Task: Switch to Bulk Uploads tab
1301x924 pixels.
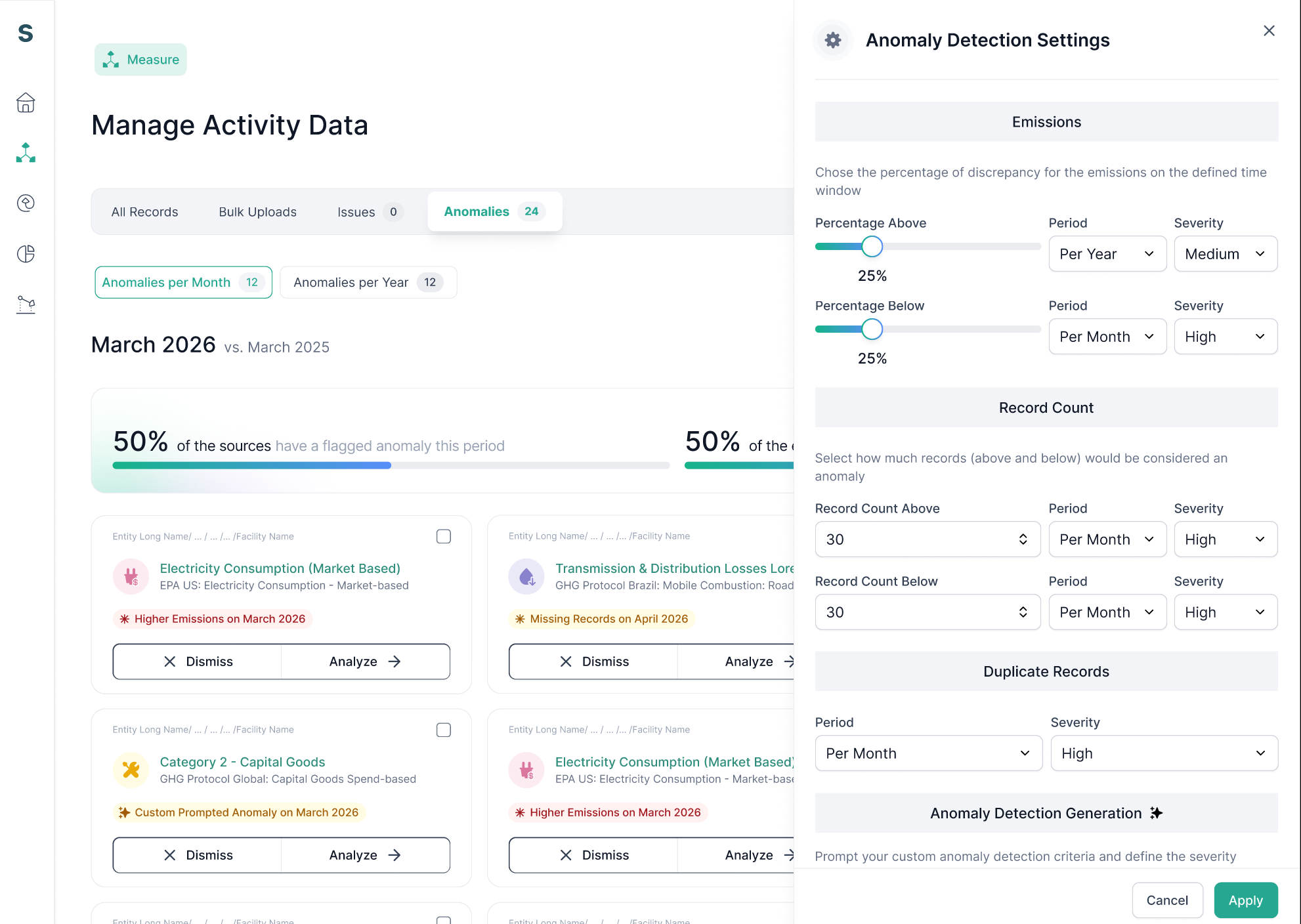Action: 257,212
